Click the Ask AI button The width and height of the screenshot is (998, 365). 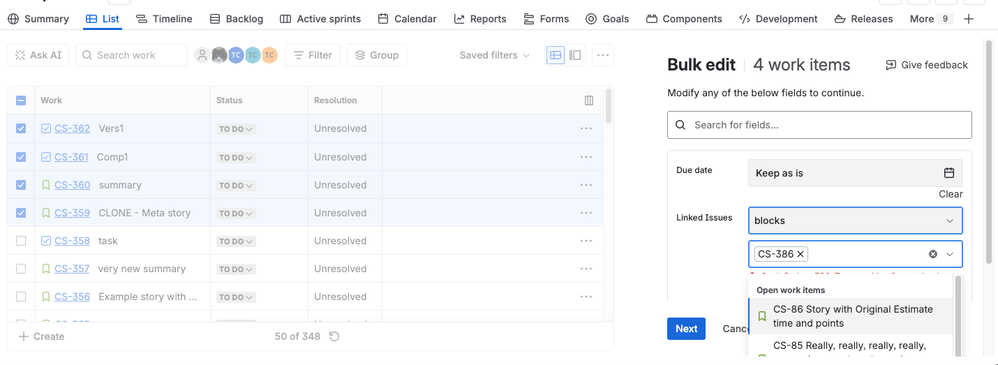pos(38,55)
